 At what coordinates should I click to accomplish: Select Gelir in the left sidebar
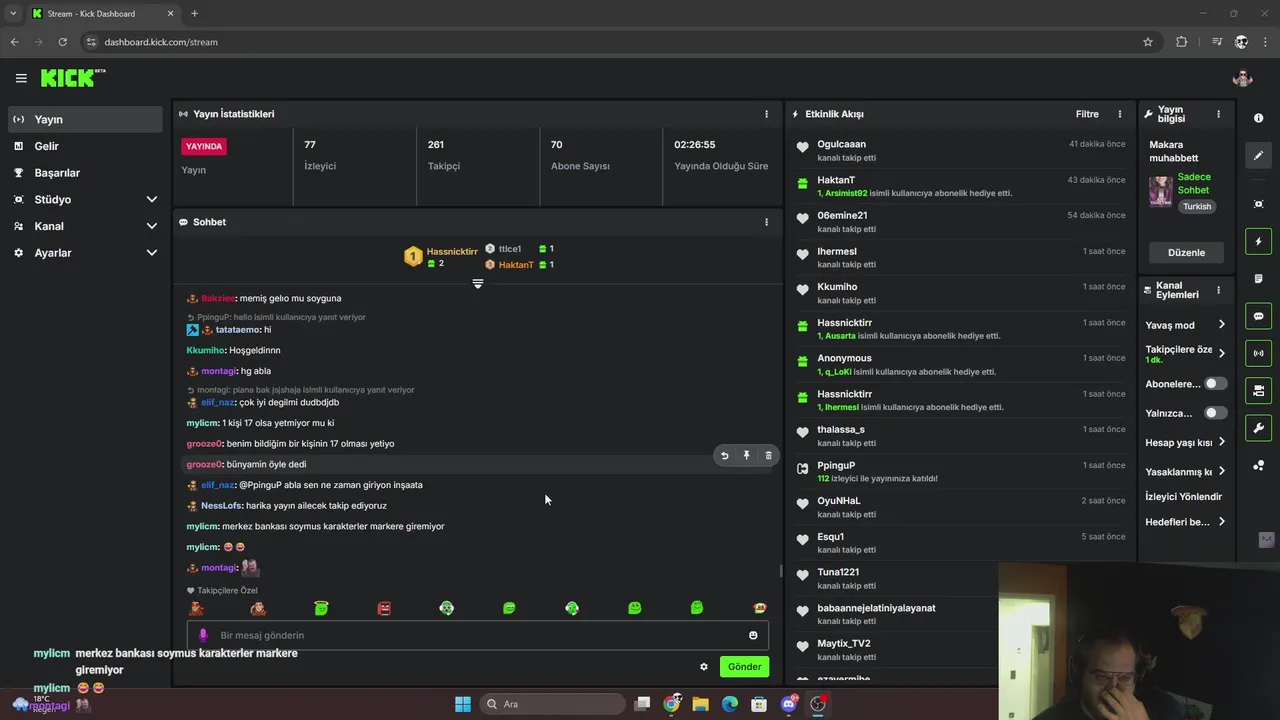85,146
